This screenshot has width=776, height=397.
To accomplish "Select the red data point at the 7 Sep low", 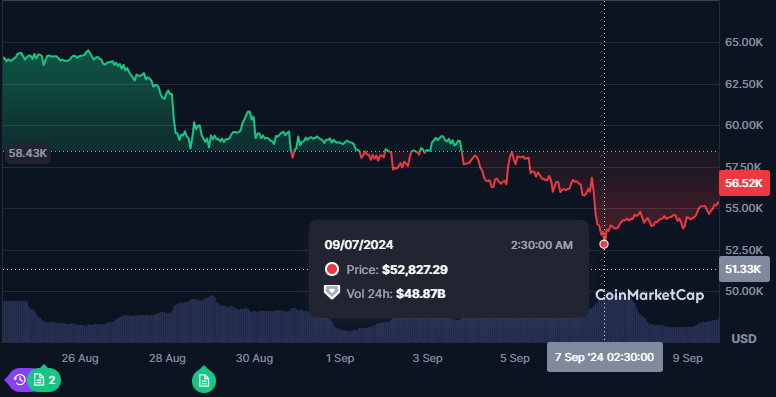I will coord(604,244).
